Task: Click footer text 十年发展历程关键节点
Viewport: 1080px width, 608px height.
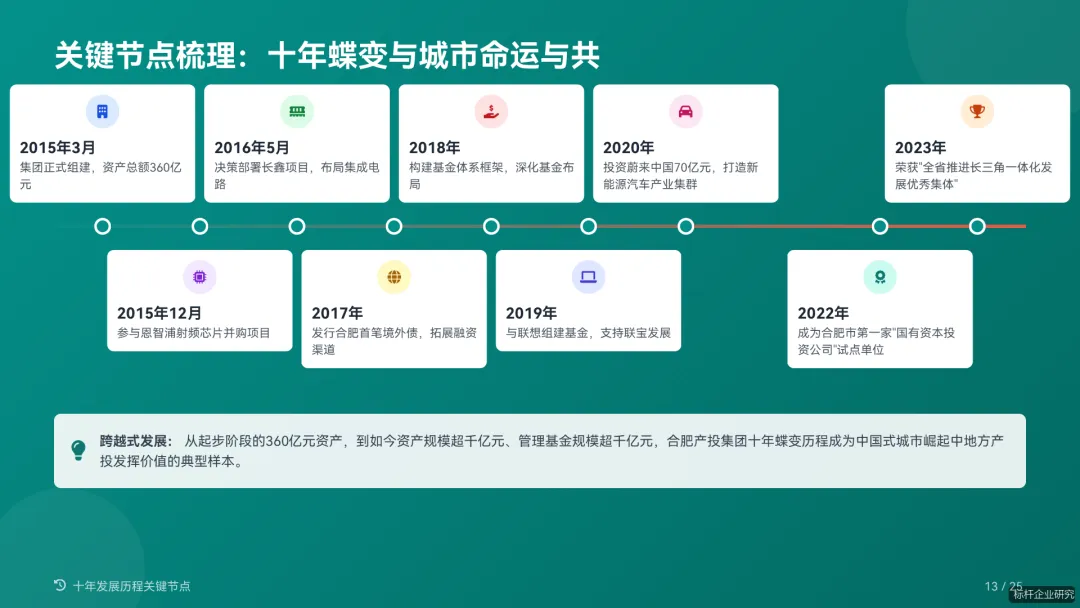Action: pyautogui.click(x=132, y=586)
